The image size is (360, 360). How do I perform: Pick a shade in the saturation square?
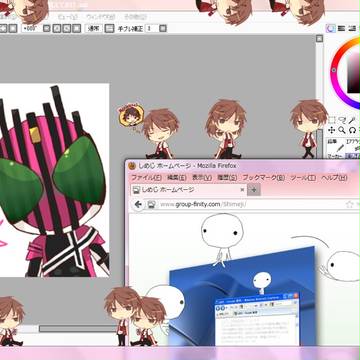[353, 73]
